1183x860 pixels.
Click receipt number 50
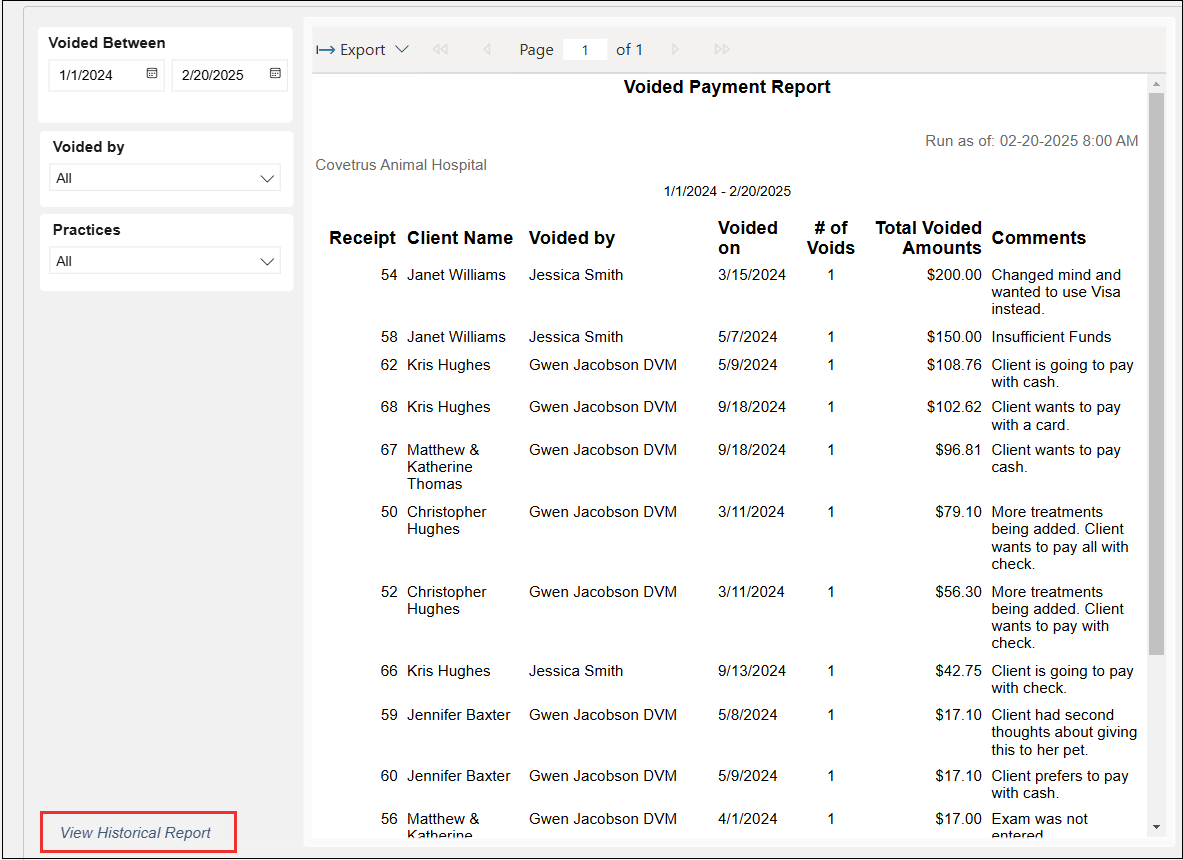click(389, 511)
